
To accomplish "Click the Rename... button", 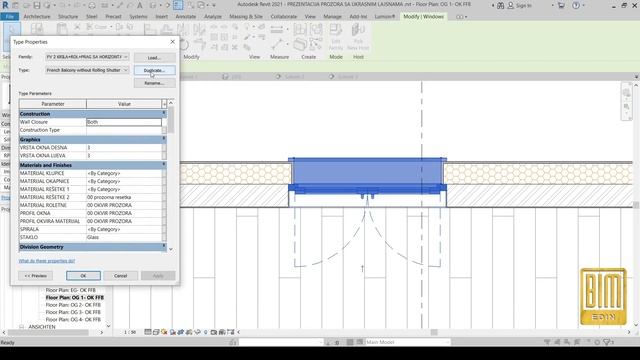I will pyautogui.click(x=155, y=83).
